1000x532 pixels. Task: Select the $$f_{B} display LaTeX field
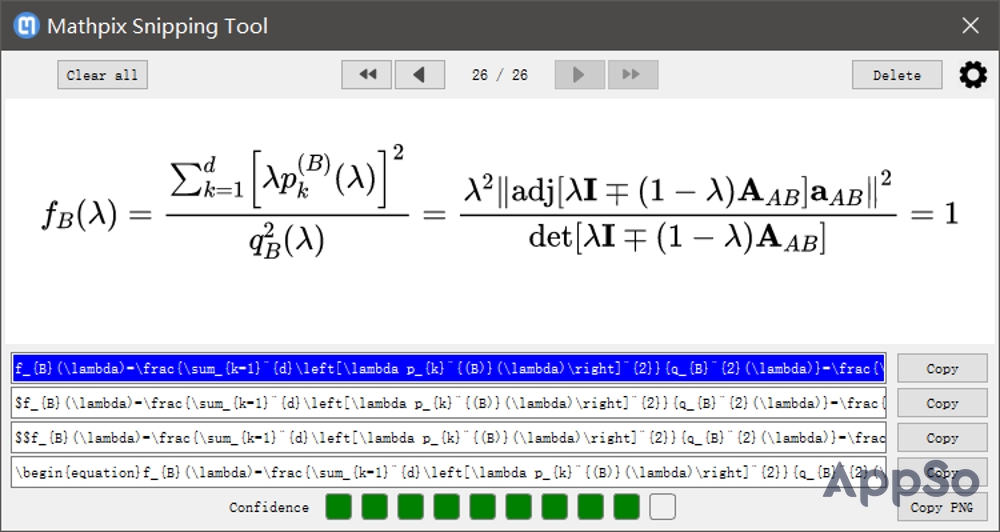(449, 438)
